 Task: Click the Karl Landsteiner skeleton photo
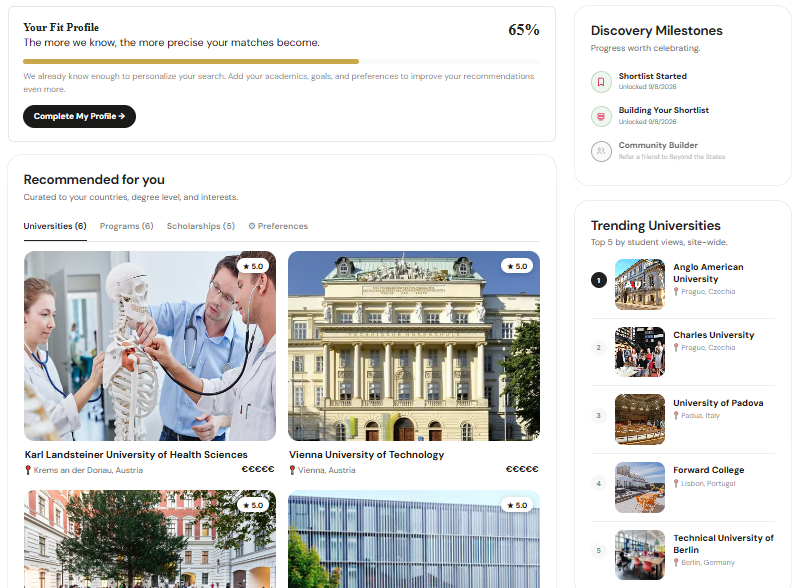point(150,346)
